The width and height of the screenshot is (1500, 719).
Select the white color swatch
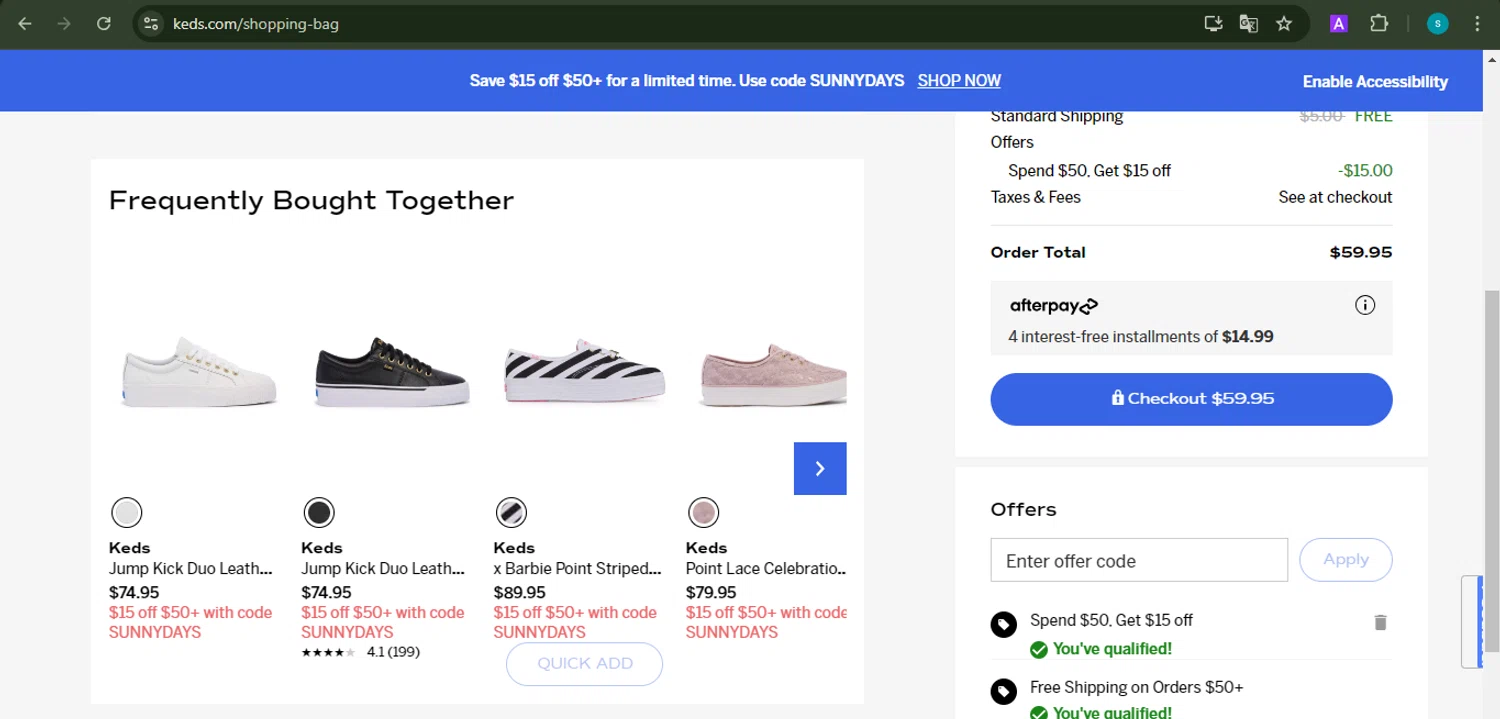[x=126, y=513]
